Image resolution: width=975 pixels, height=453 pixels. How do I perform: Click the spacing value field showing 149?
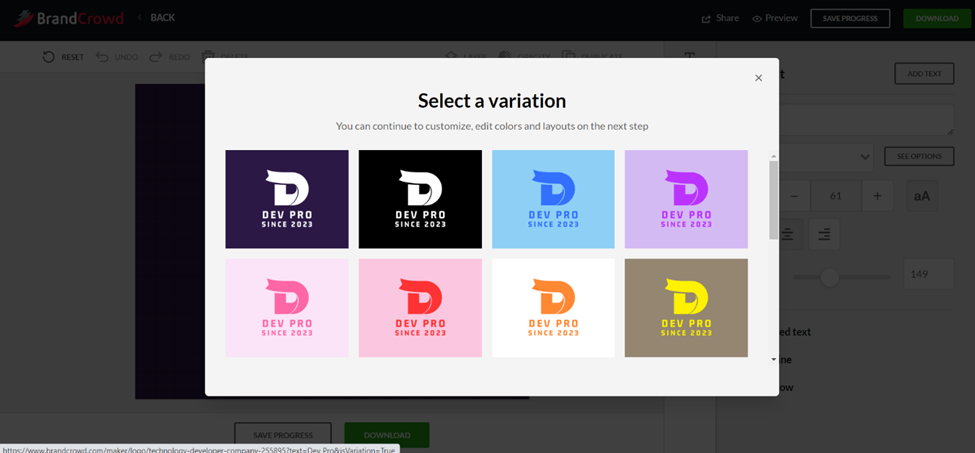(x=928, y=274)
